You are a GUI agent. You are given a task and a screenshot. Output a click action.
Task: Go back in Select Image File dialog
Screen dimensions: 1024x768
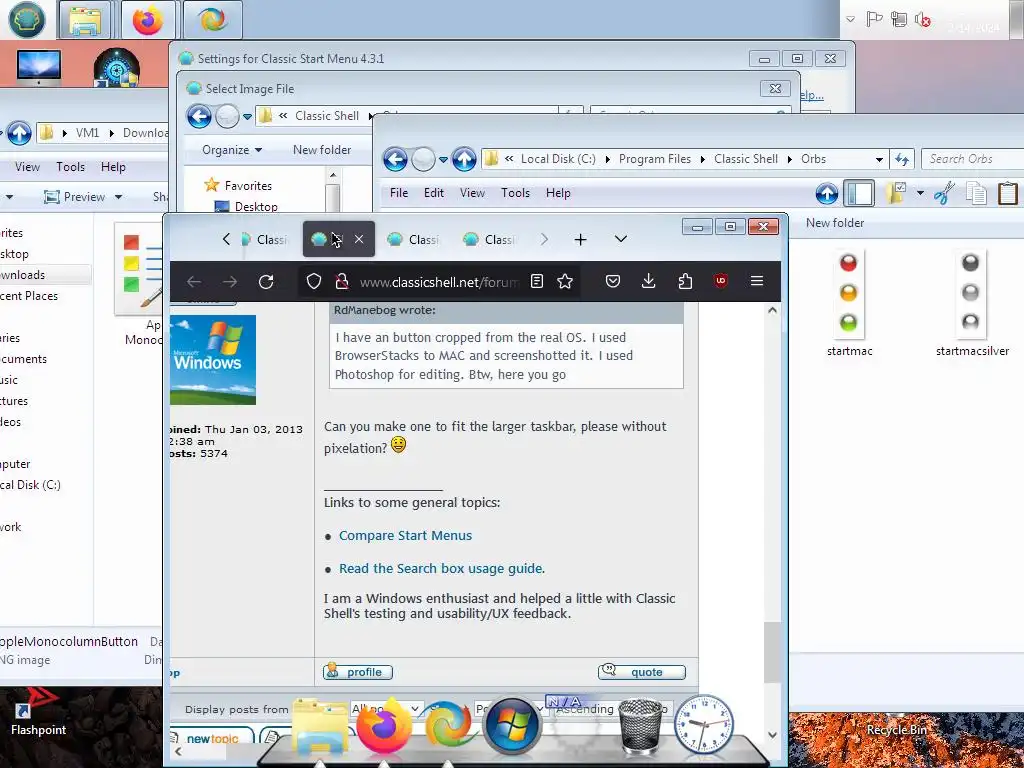(x=199, y=117)
